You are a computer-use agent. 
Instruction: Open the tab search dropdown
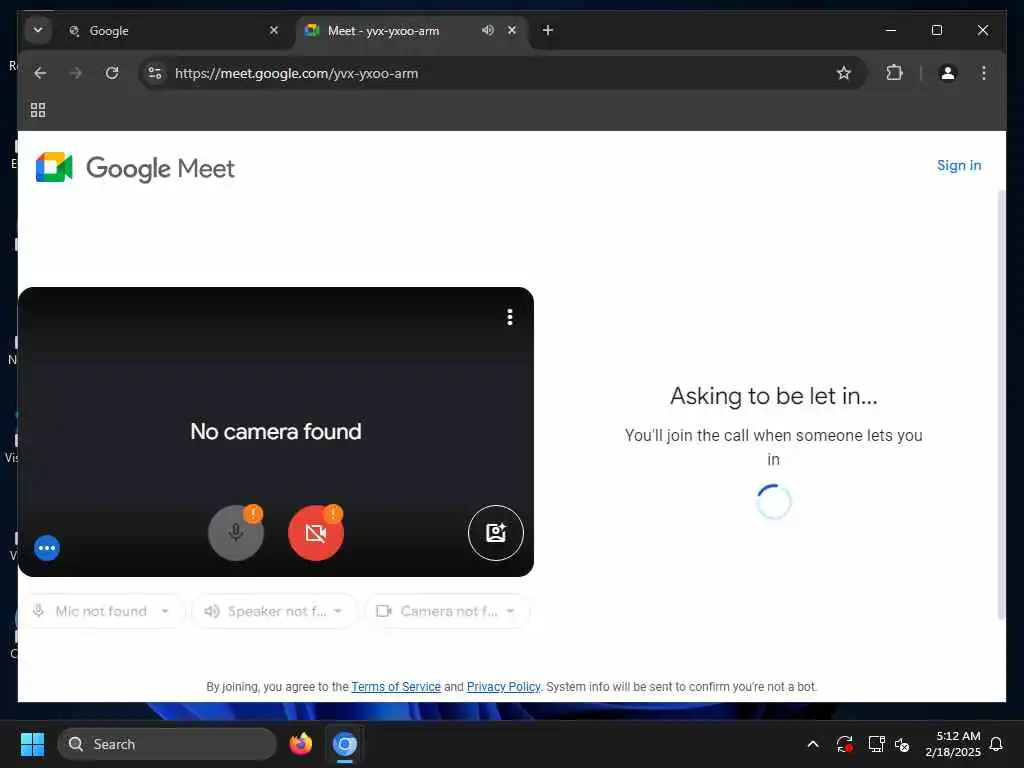click(x=38, y=30)
